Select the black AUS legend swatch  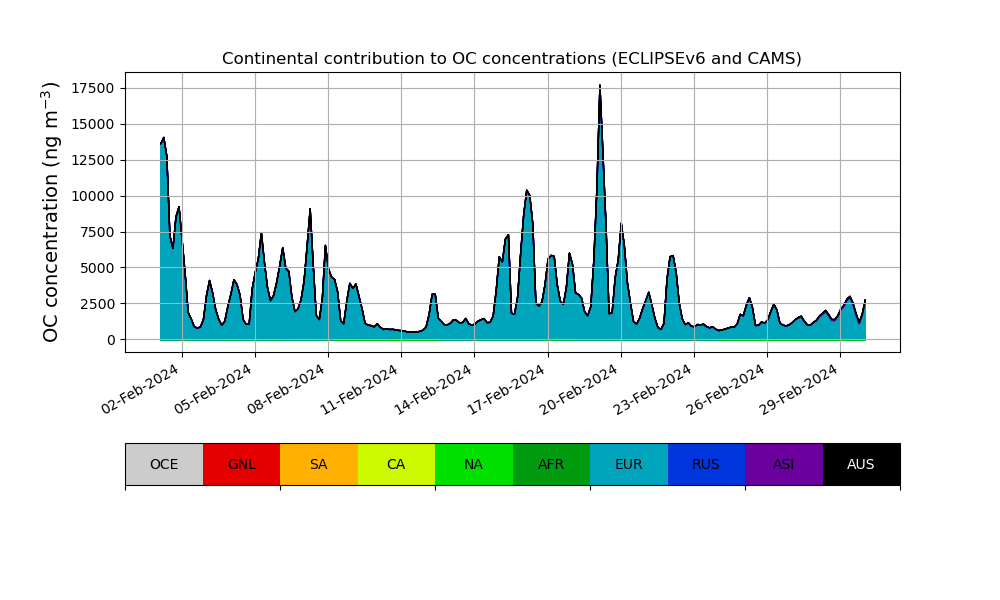[x=861, y=464]
